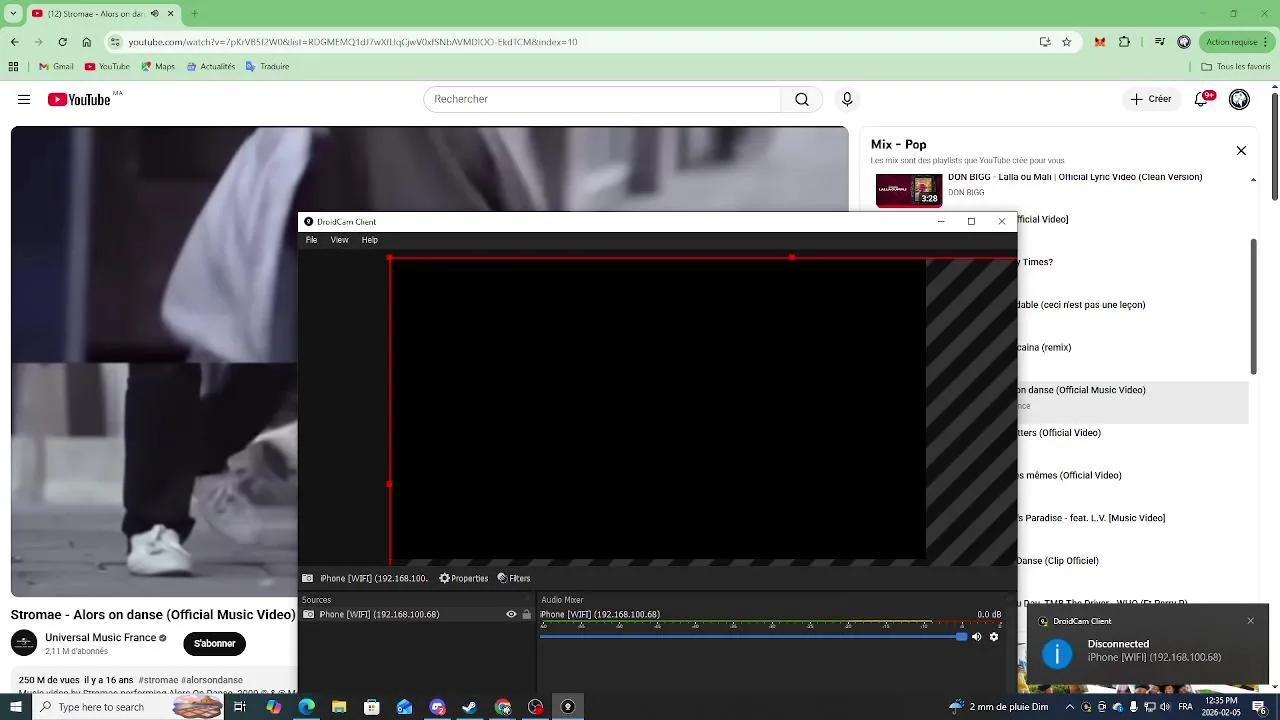Click the Chrome address bar URL

[353, 42]
